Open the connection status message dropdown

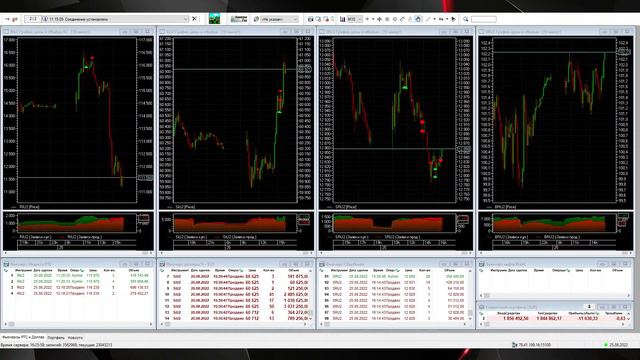pos(186,19)
